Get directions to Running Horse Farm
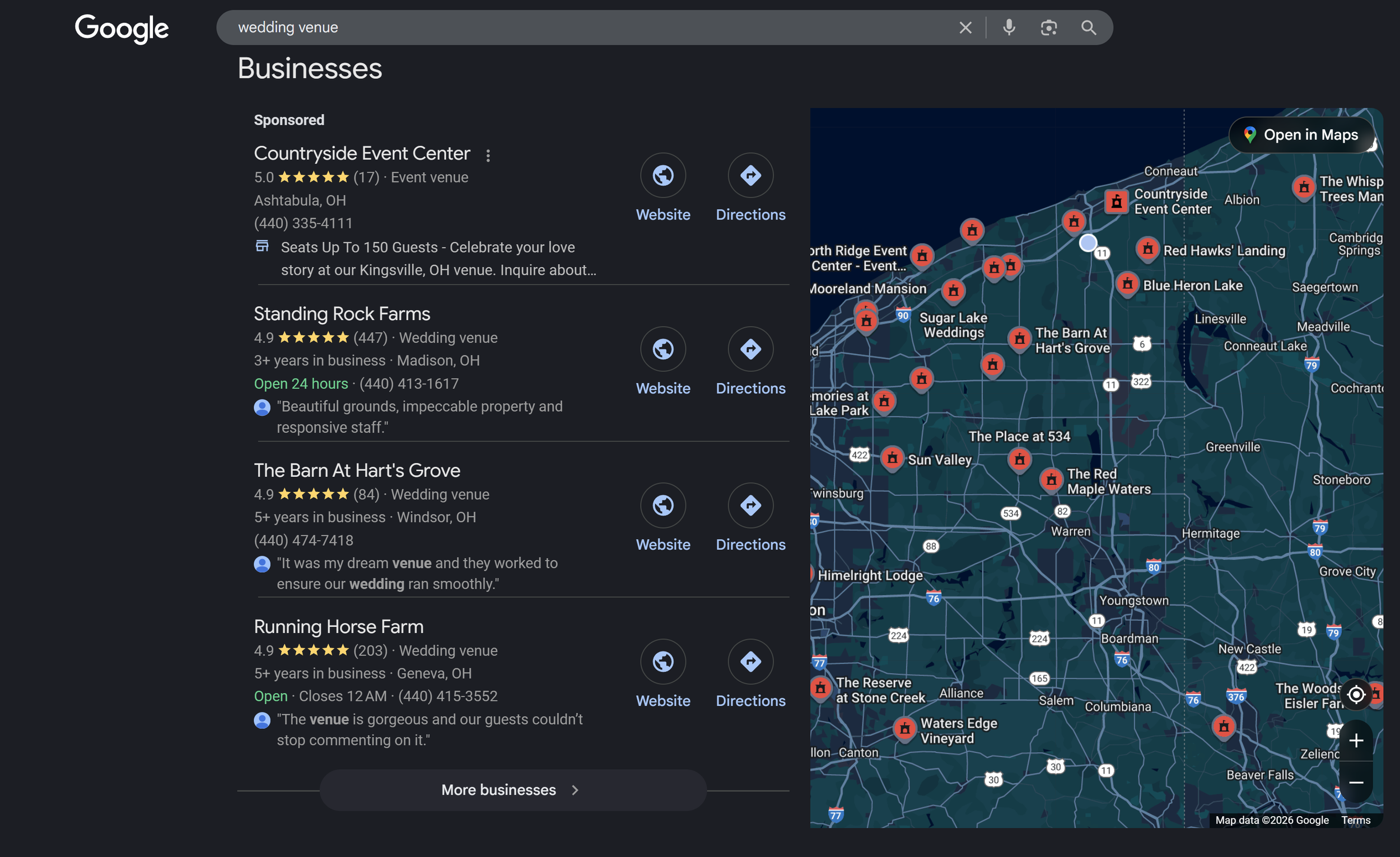Viewport: 1400px width, 857px height. (x=750, y=662)
